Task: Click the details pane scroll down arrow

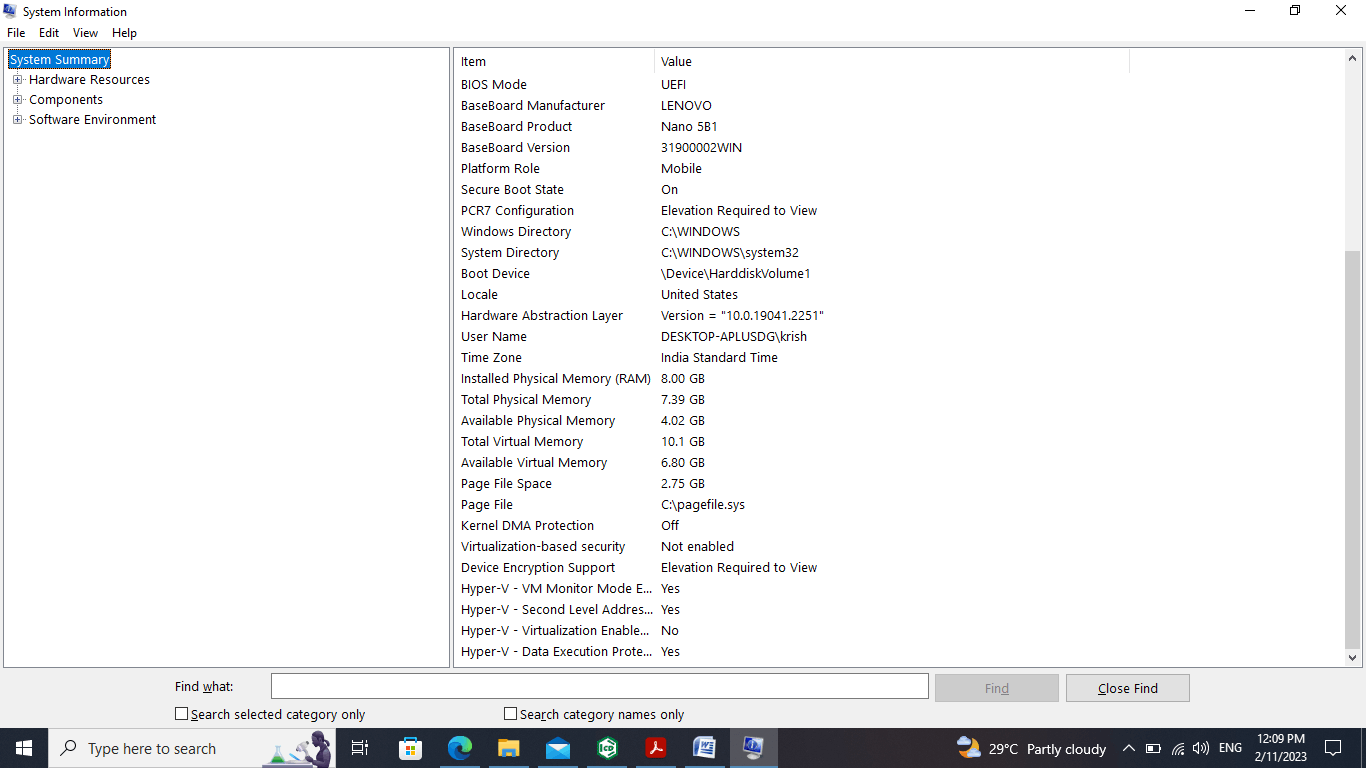Action: (x=1353, y=658)
